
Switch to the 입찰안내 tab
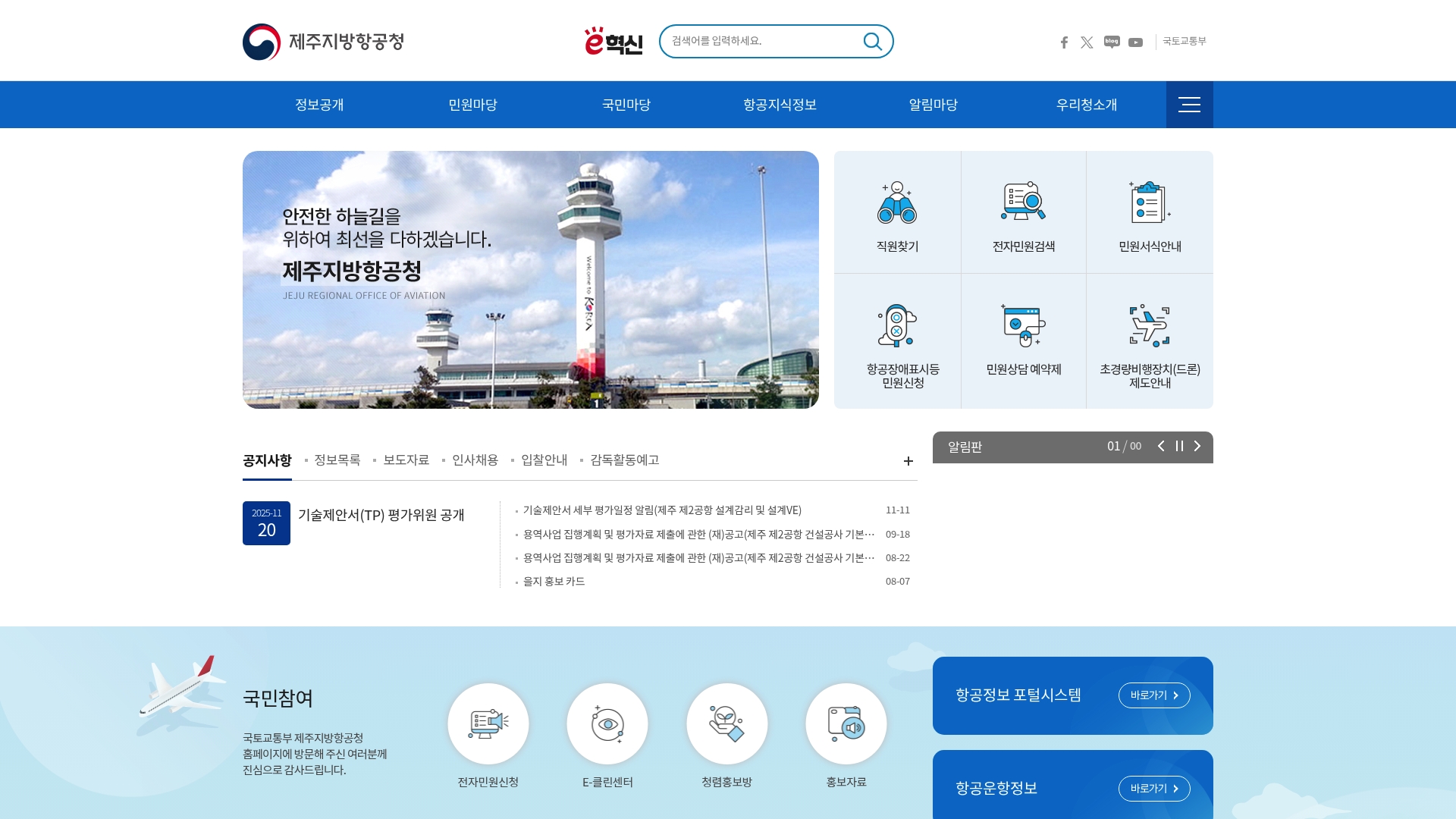click(x=544, y=460)
